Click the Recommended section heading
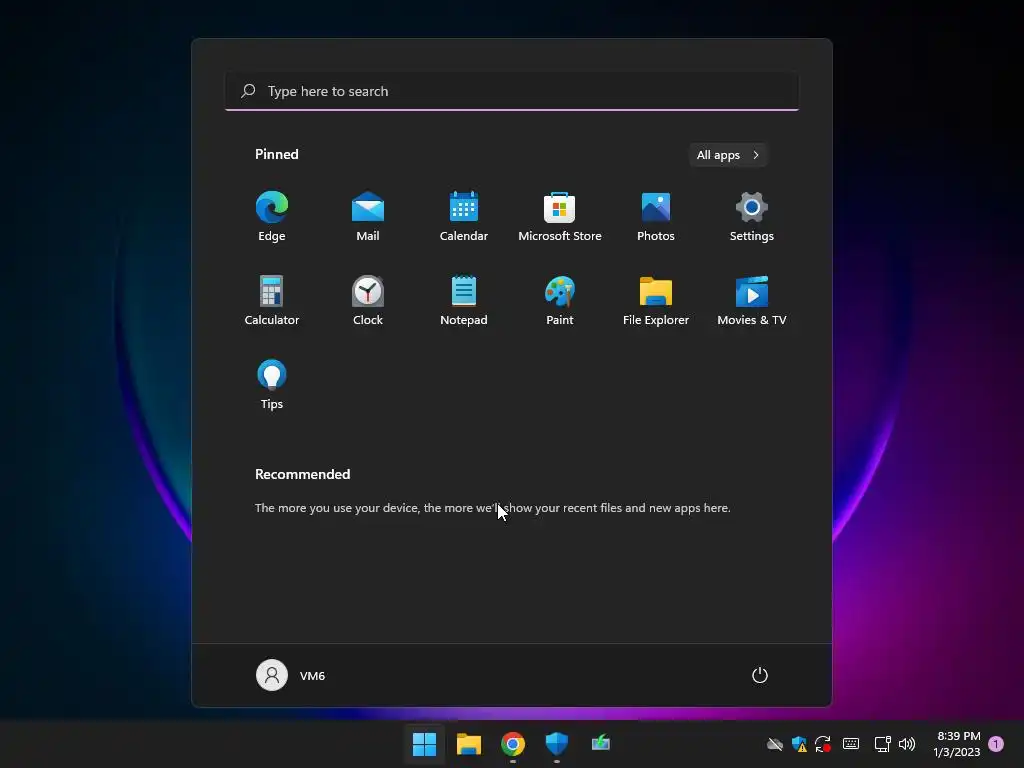1024x768 pixels. (302, 474)
